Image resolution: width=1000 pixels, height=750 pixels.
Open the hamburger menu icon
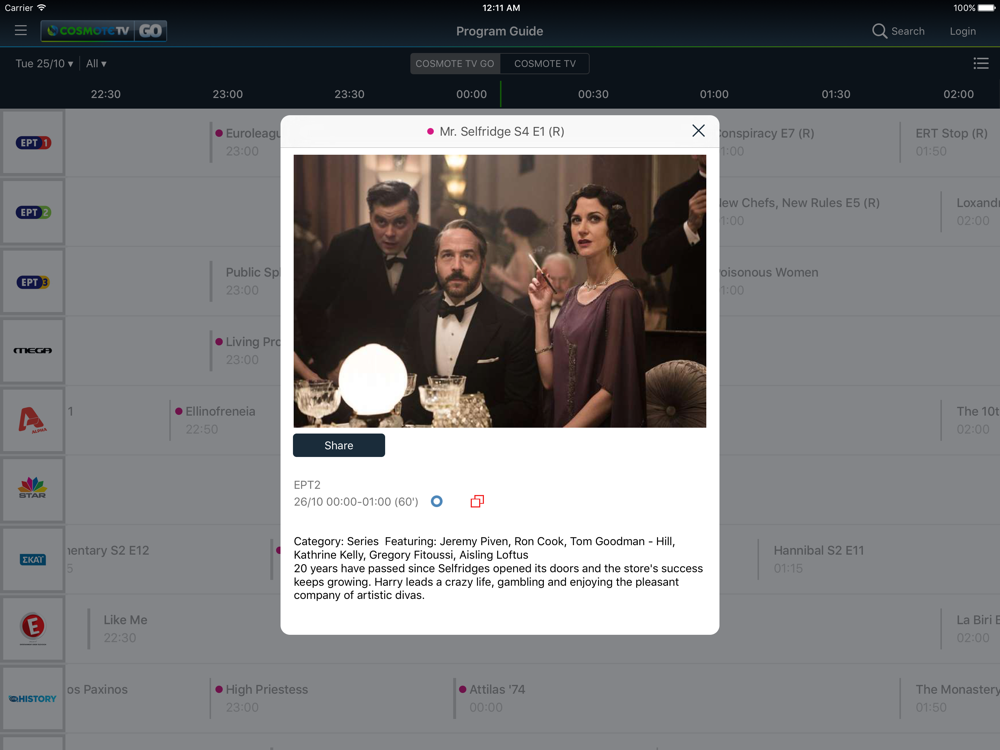[x=20, y=31]
